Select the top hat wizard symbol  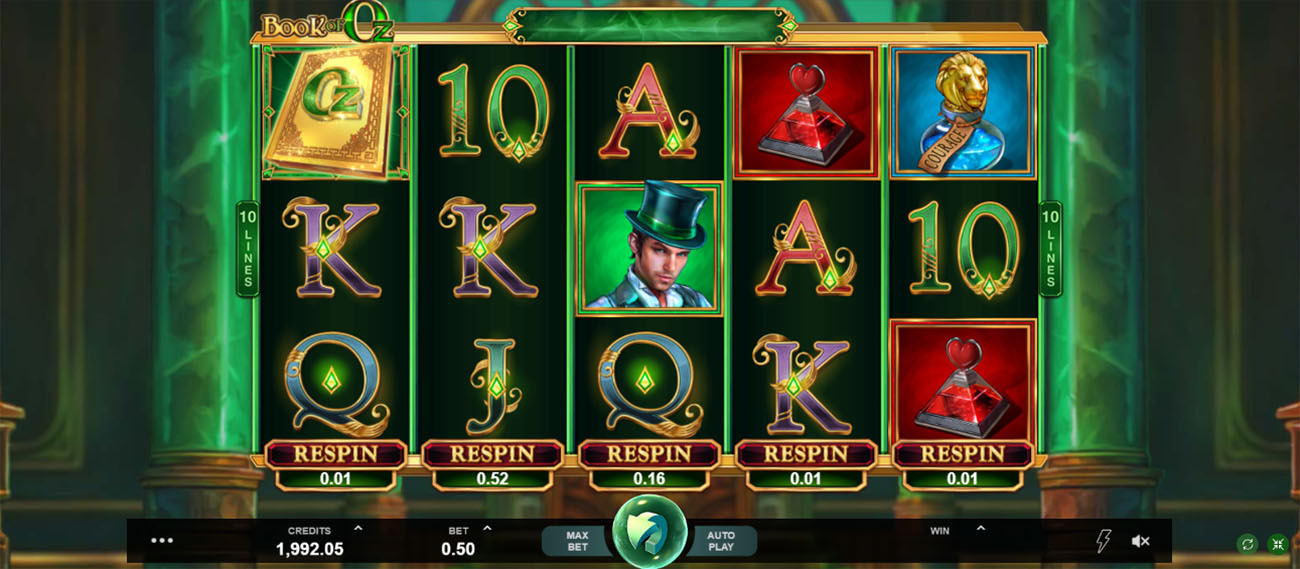[650, 247]
